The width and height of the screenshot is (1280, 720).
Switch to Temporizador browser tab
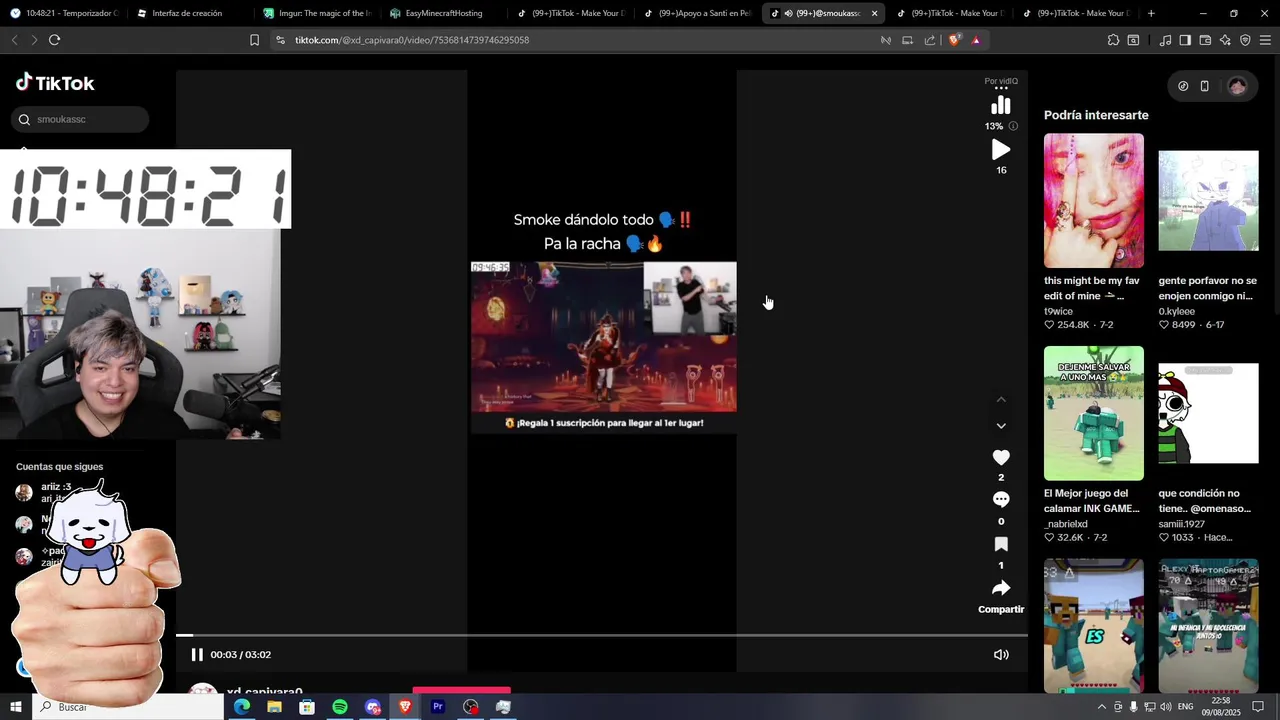64,13
